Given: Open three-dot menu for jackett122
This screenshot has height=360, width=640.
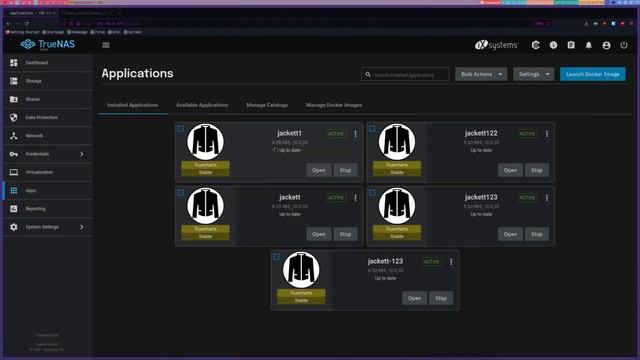Looking at the screenshot, I should (547, 134).
